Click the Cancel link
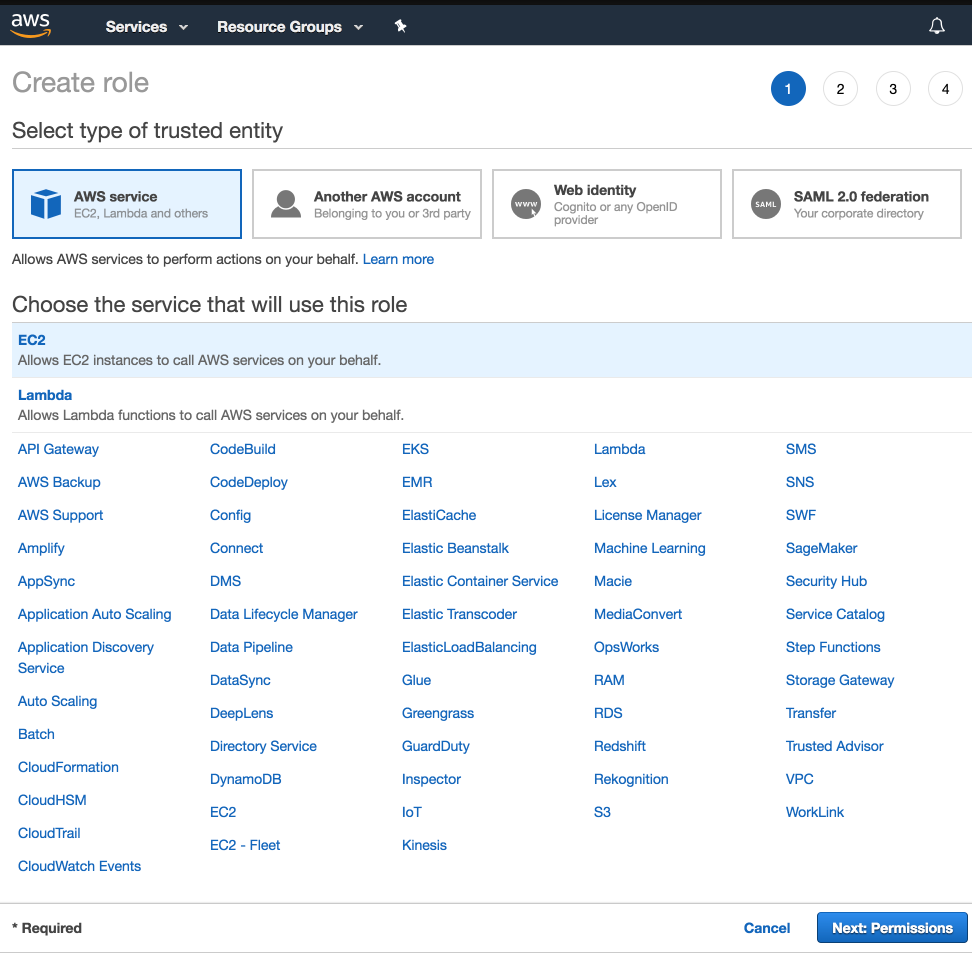Screen dimensions: 972x953 click(x=767, y=928)
